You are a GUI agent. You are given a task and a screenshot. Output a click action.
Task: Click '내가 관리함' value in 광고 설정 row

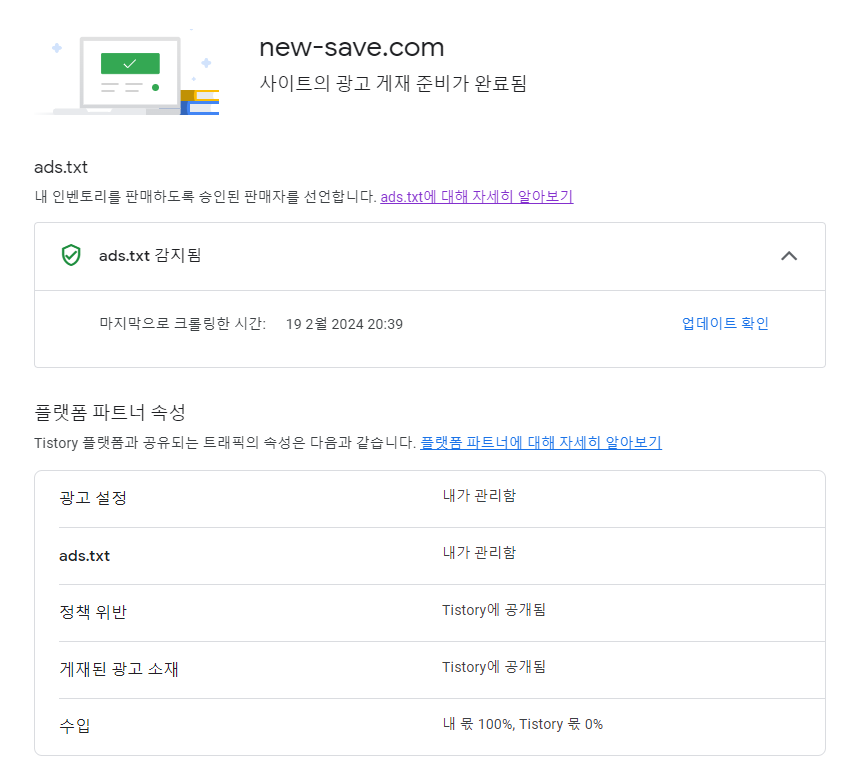[479, 495]
